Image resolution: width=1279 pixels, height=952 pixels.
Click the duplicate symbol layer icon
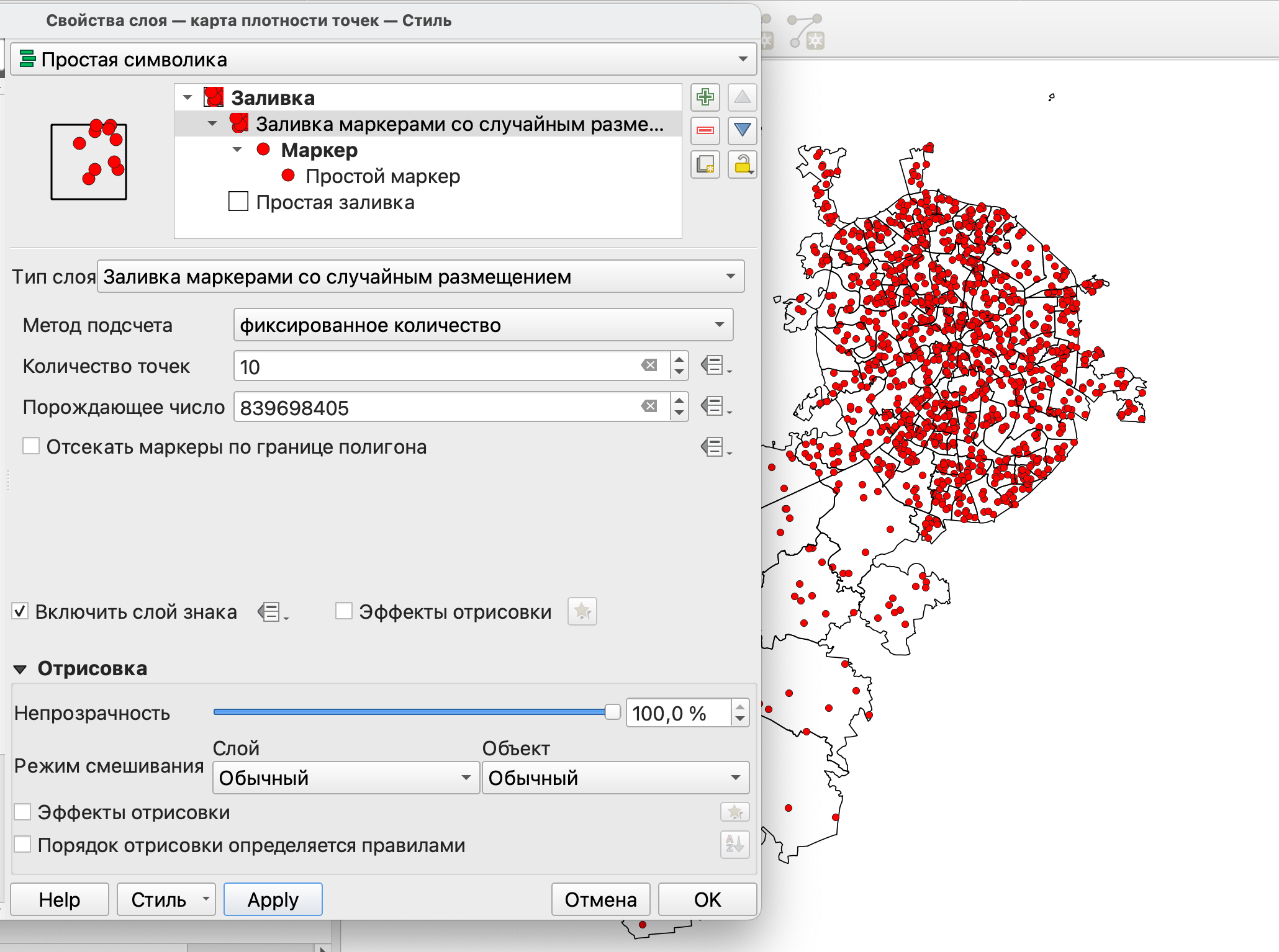tap(705, 164)
